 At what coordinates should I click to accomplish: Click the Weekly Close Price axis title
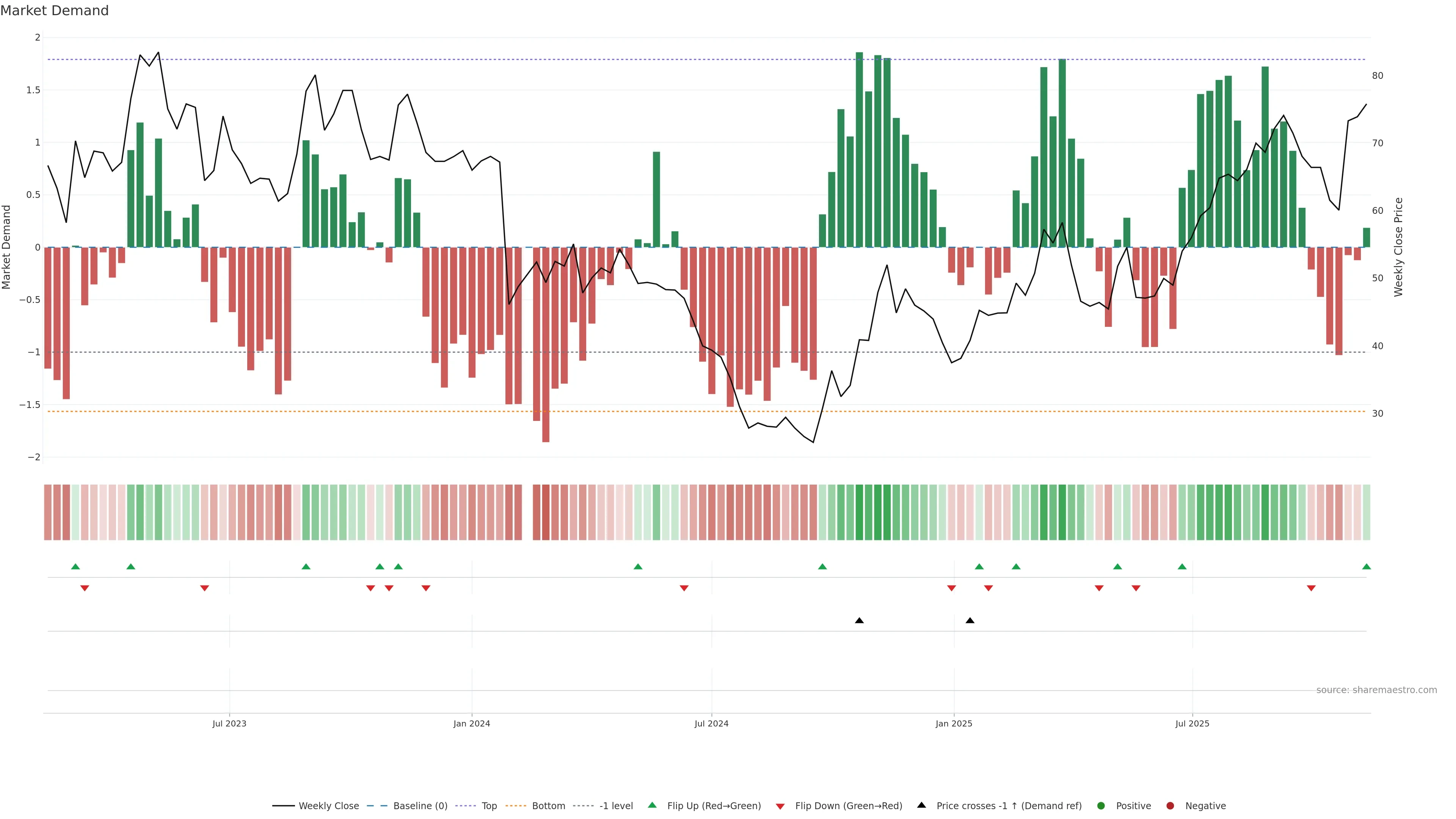click(1398, 247)
